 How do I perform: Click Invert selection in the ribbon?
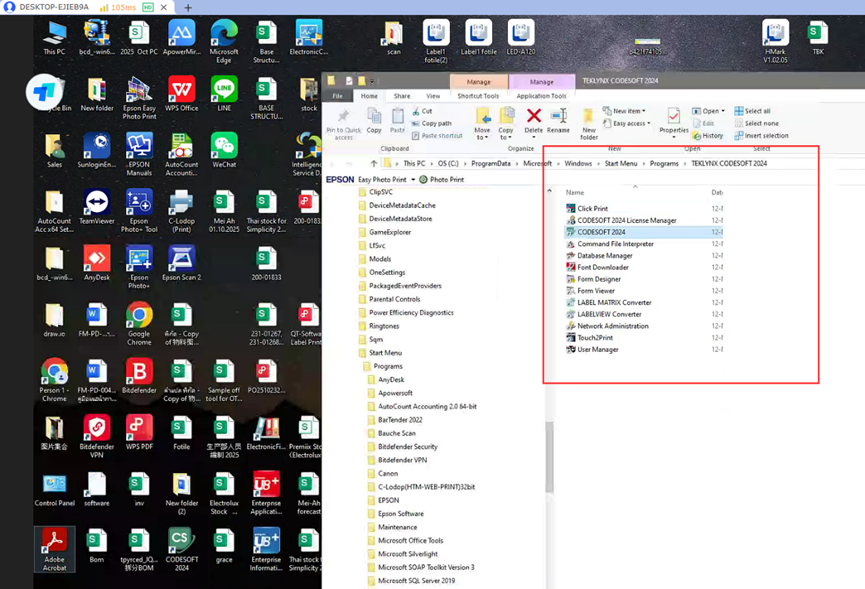765,135
